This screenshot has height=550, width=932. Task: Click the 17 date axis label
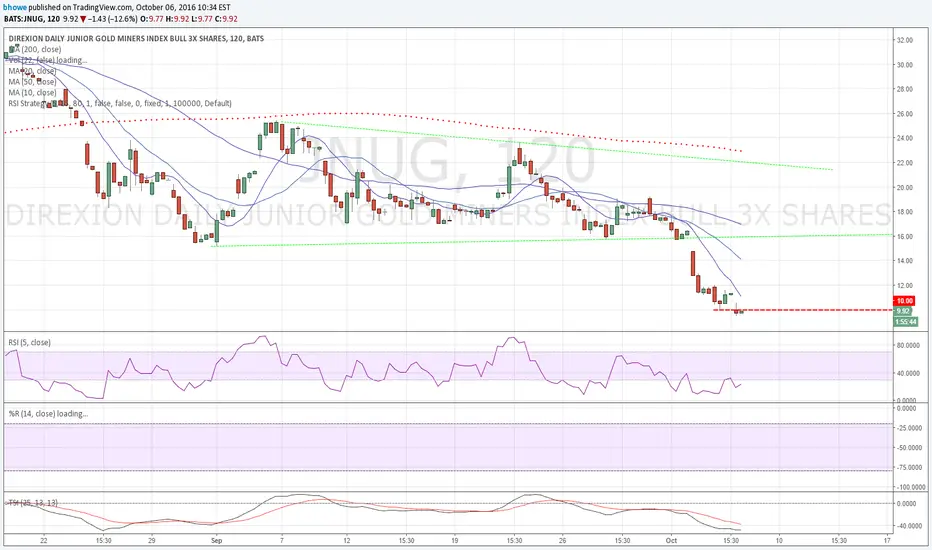tap(887, 540)
